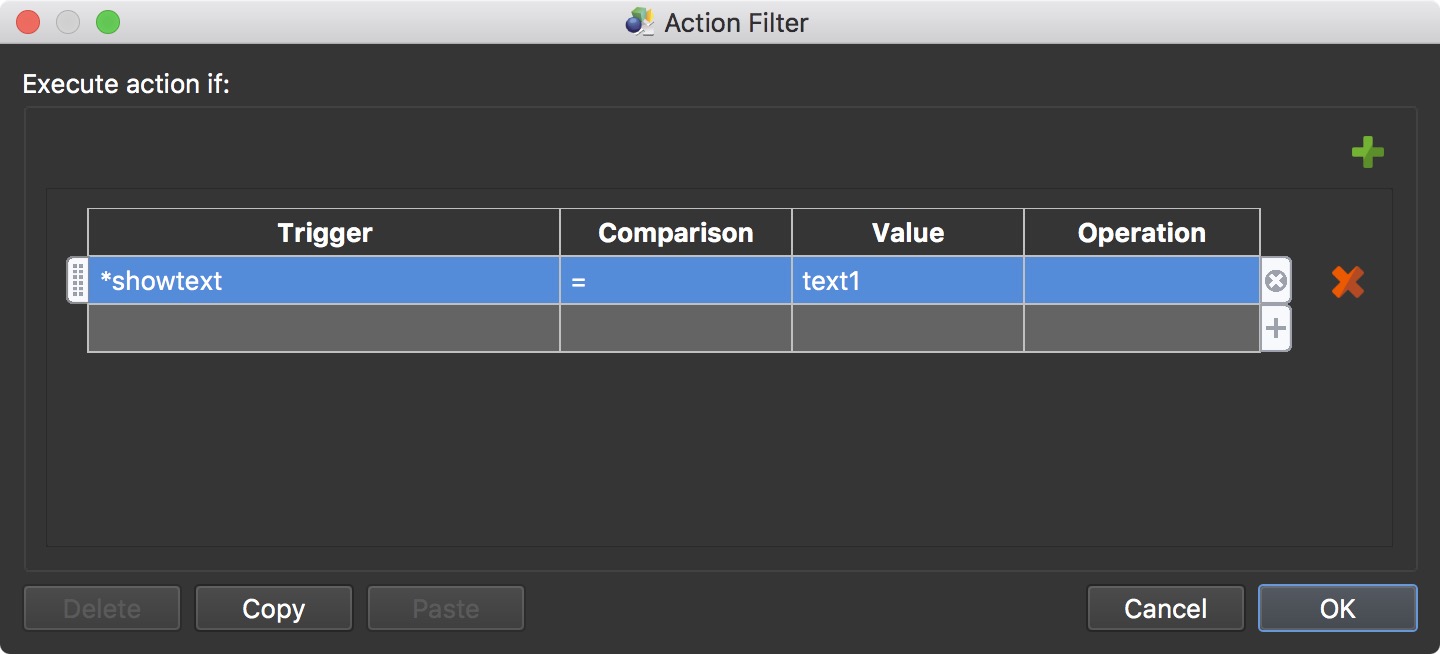The width and height of the screenshot is (1440, 654).
Task: Click the empty Operation cell in first row
Action: click(1141, 281)
